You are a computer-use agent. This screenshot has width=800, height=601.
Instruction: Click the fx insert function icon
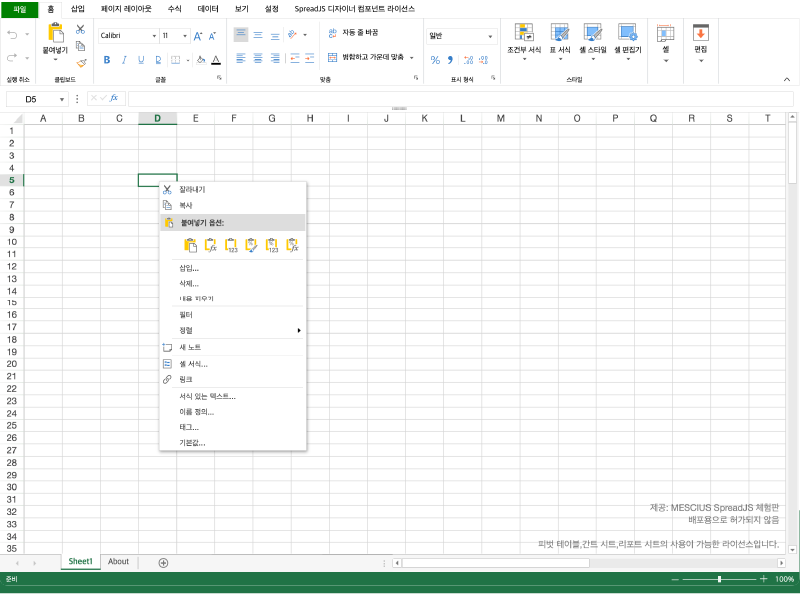(x=114, y=97)
